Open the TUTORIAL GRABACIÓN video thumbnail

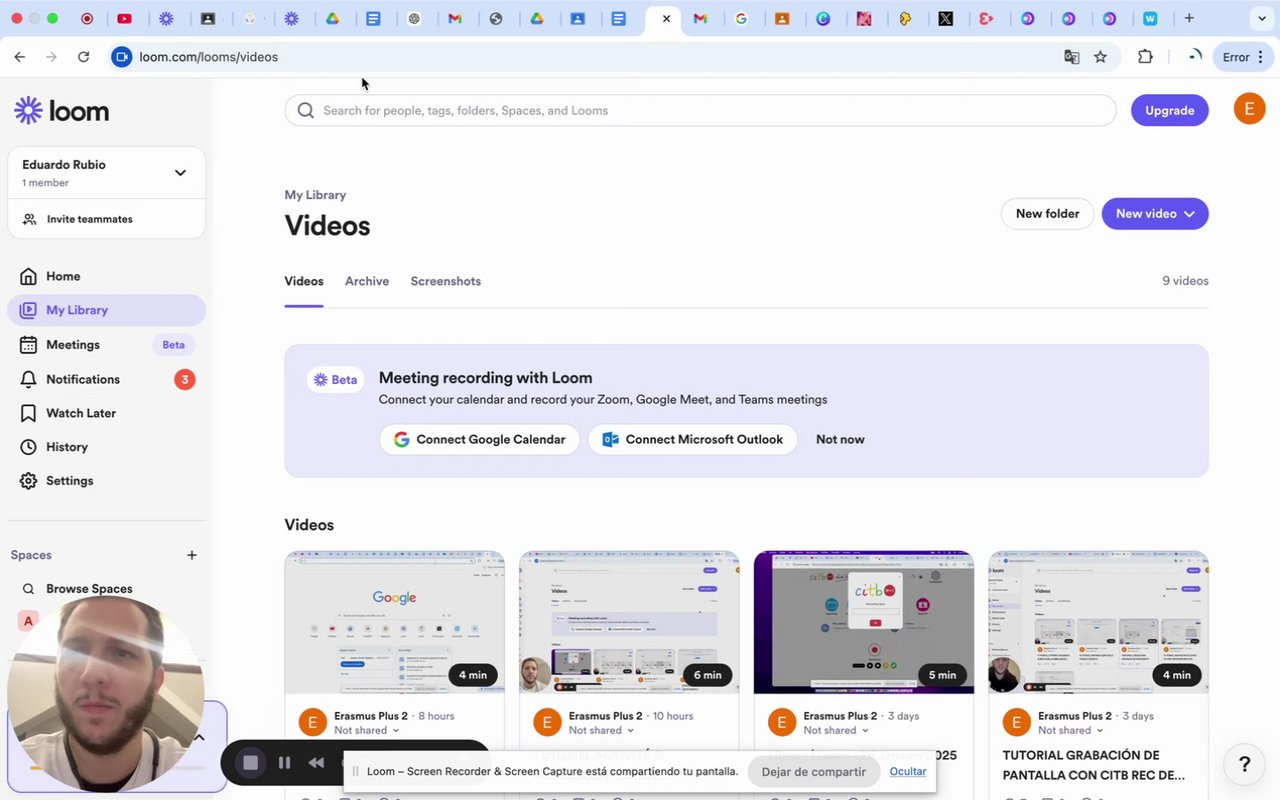click(1098, 622)
